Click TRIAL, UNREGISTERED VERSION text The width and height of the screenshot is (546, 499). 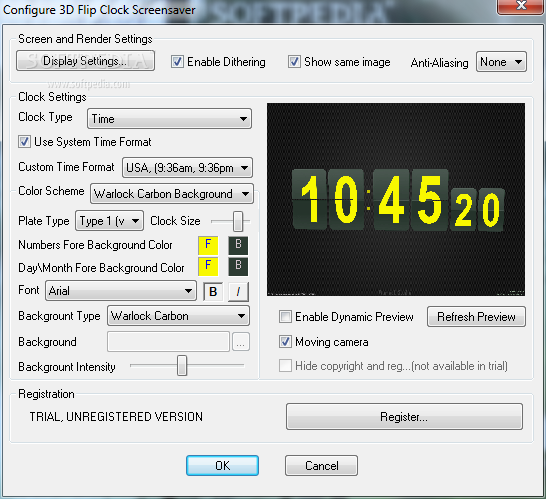(116, 416)
